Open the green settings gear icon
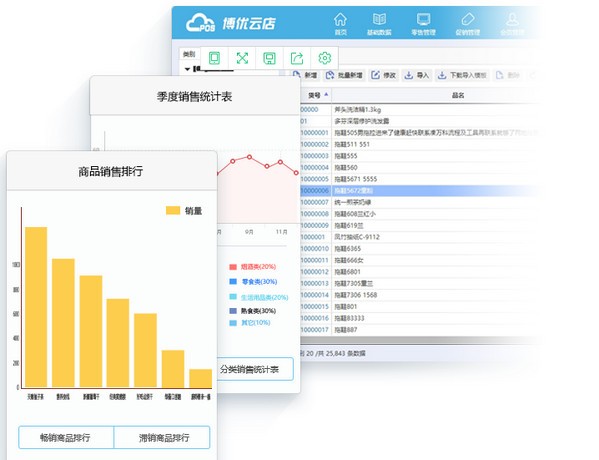 (324, 58)
